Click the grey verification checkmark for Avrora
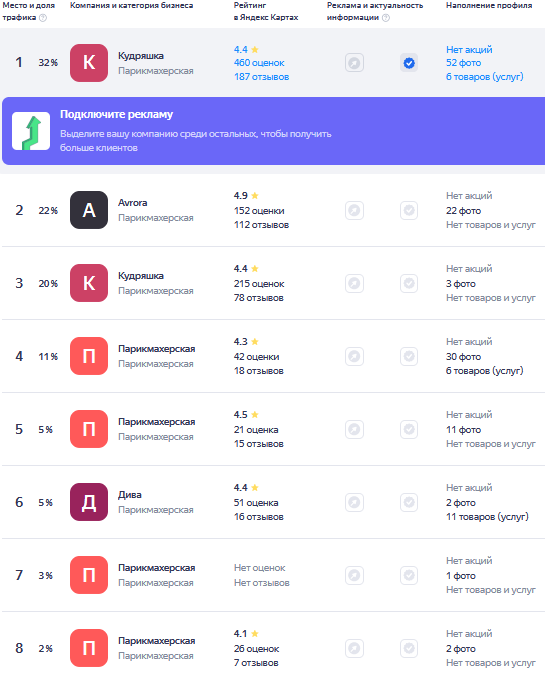The height and width of the screenshot is (685, 545). coord(409,211)
